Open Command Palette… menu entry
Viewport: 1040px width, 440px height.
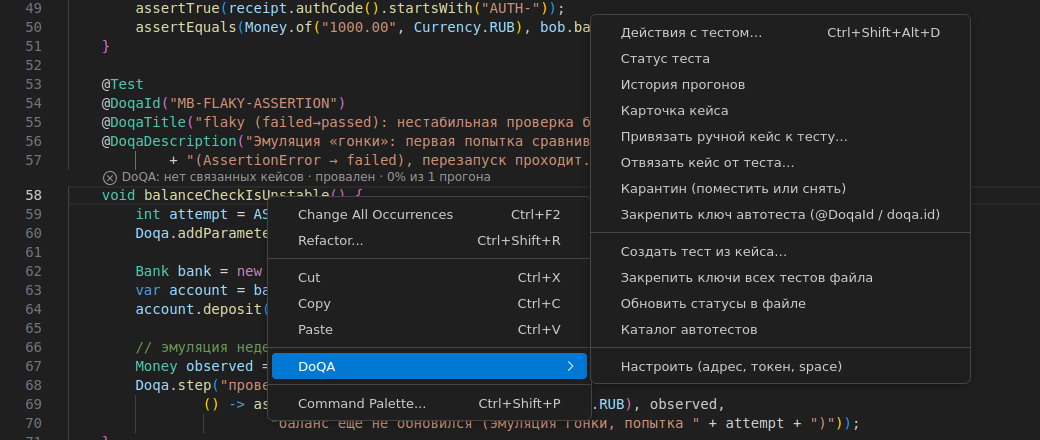coord(429,403)
